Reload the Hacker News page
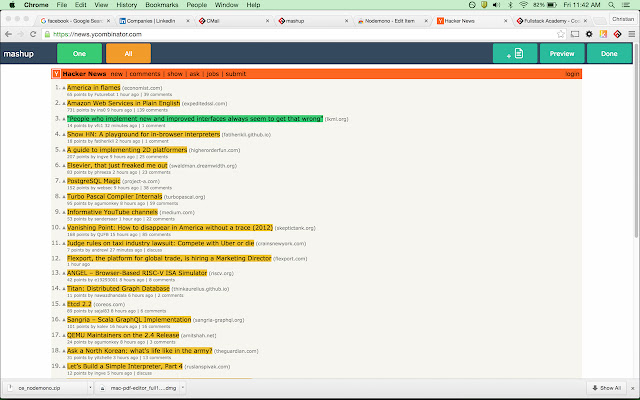Screen dimensions: 640x400 (x=33, y=34)
